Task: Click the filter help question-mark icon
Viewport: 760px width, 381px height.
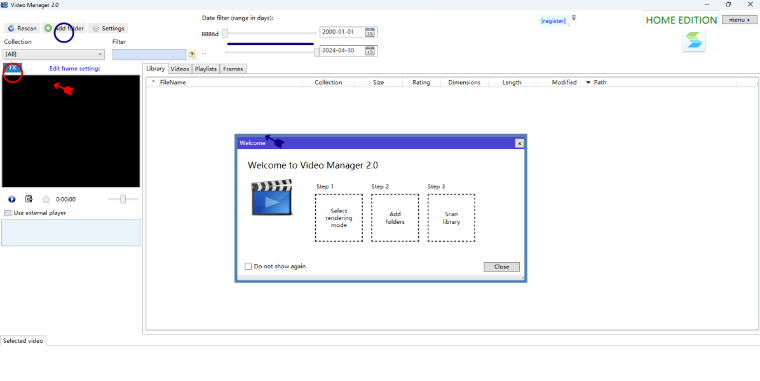Action: [192, 55]
